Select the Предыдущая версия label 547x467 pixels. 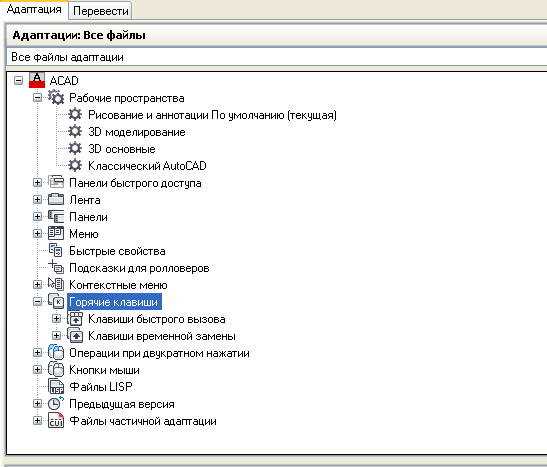coord(122,404)
